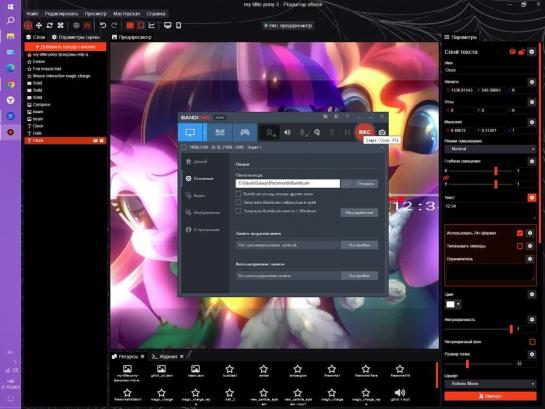
Task: Select the scale tool in editor toolbar
Action: click(x=60, y=25)
